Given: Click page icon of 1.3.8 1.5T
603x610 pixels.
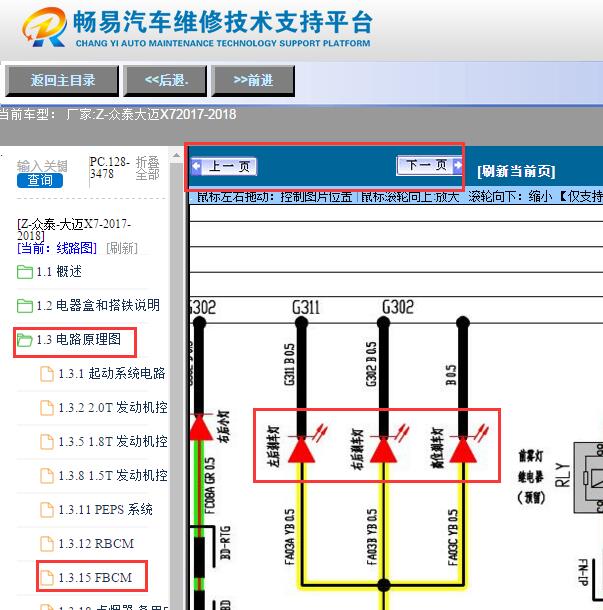Looking at the screenshot, I should tap(47, 476).
